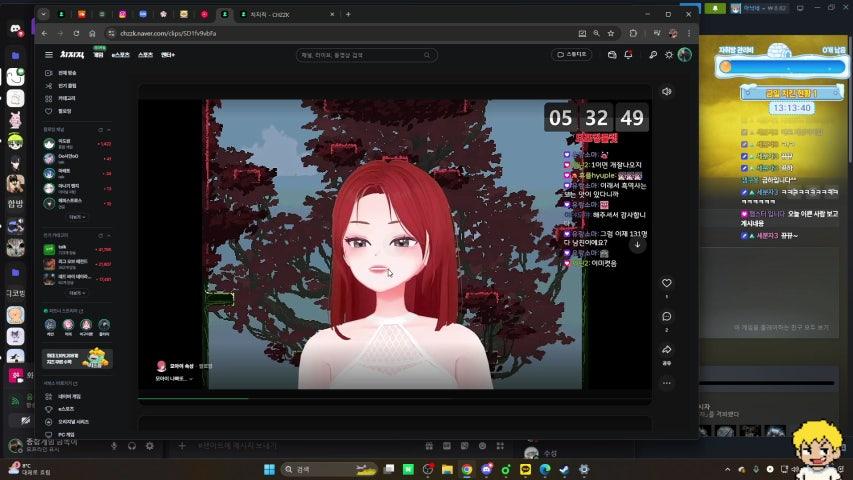Open the Windows Start menu
This screenshot has width=853, height=480.
tap(269, 469)
